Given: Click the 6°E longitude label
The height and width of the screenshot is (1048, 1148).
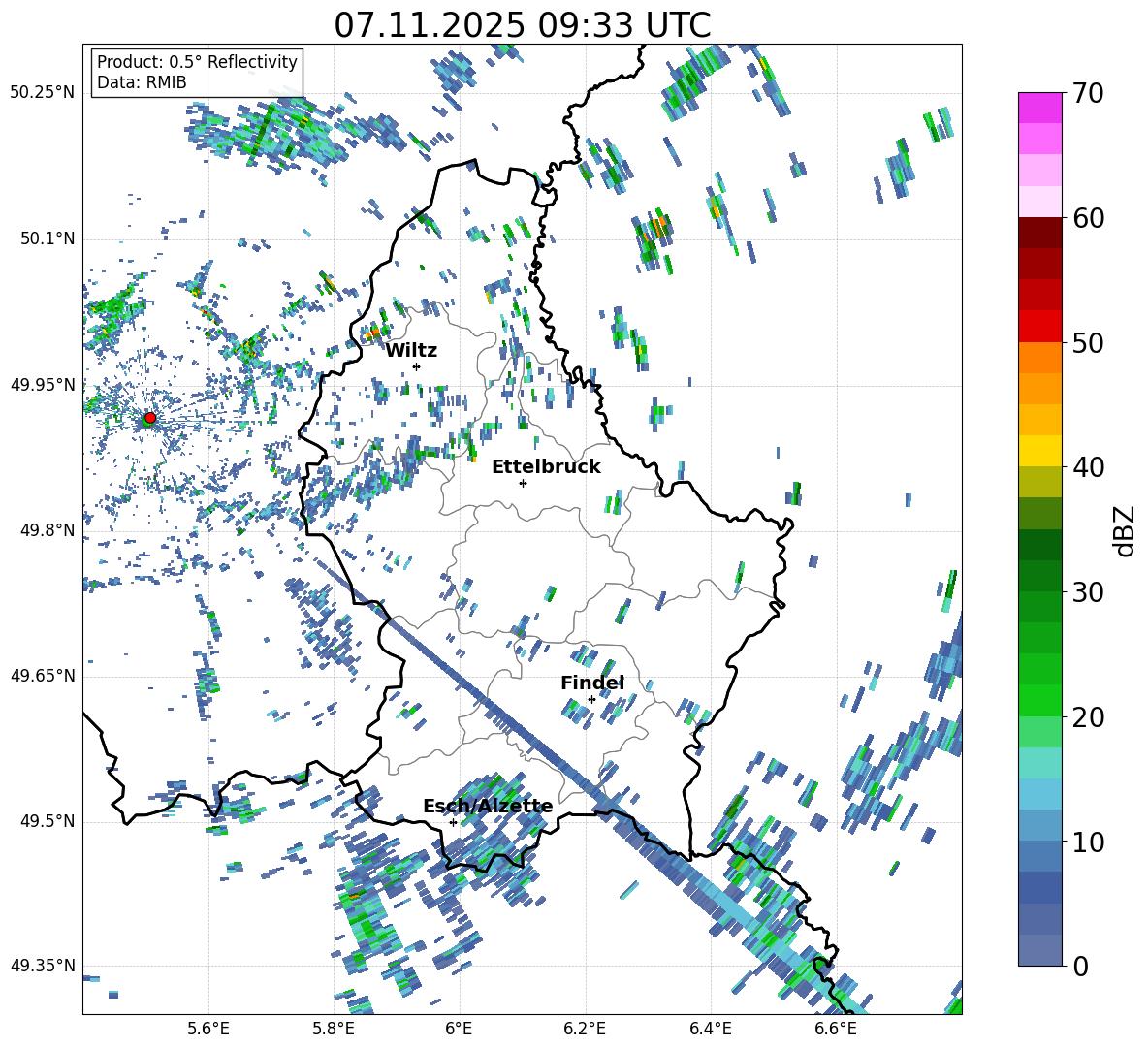Looking at the screenshot, I should pyautogui.click(x=459, y=1029).
